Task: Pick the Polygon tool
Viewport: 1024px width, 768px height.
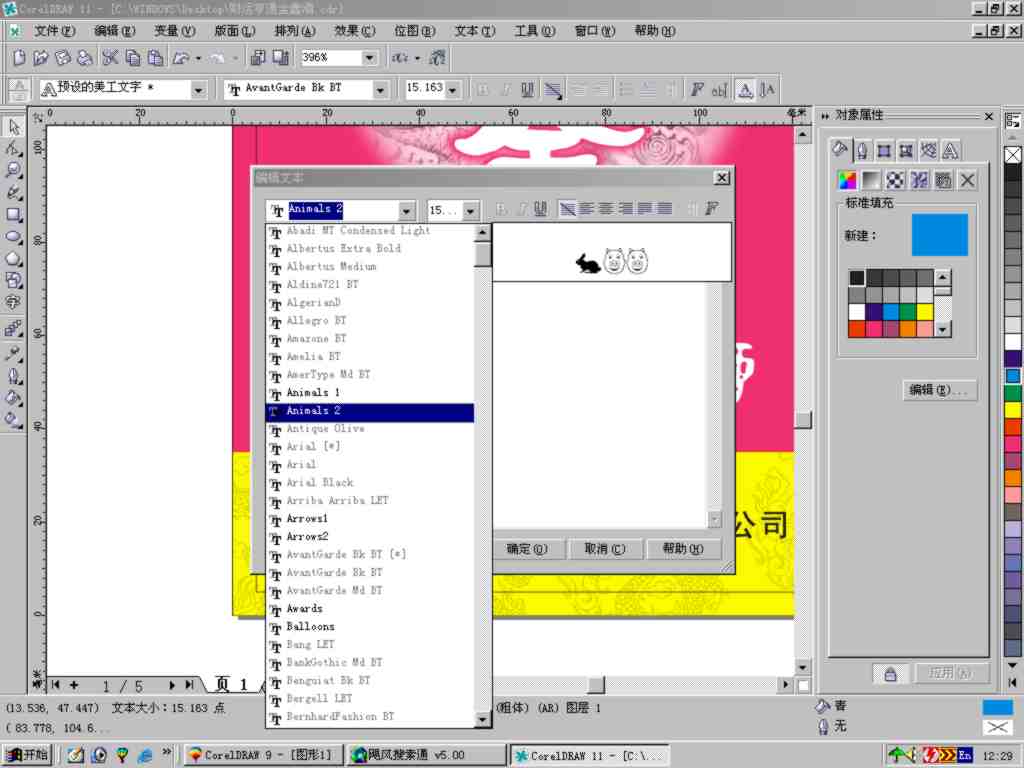Action: click(x=14, y=259)
